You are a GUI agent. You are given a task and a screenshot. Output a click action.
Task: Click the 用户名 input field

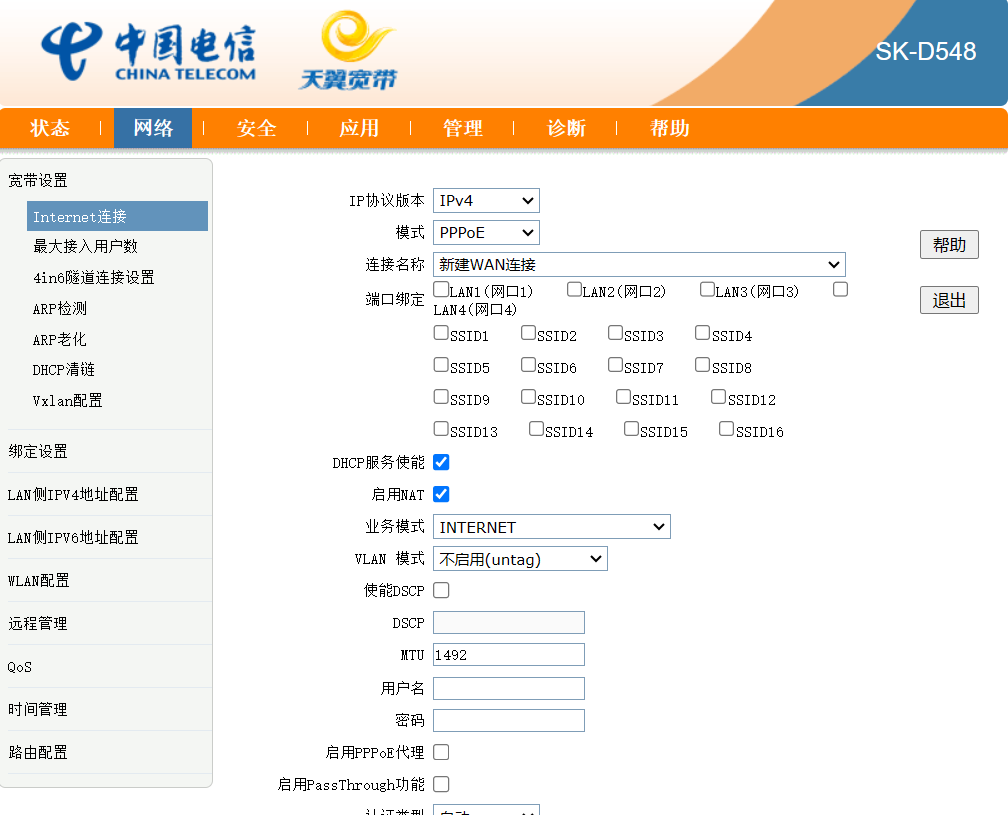click(x=508, y=688)
